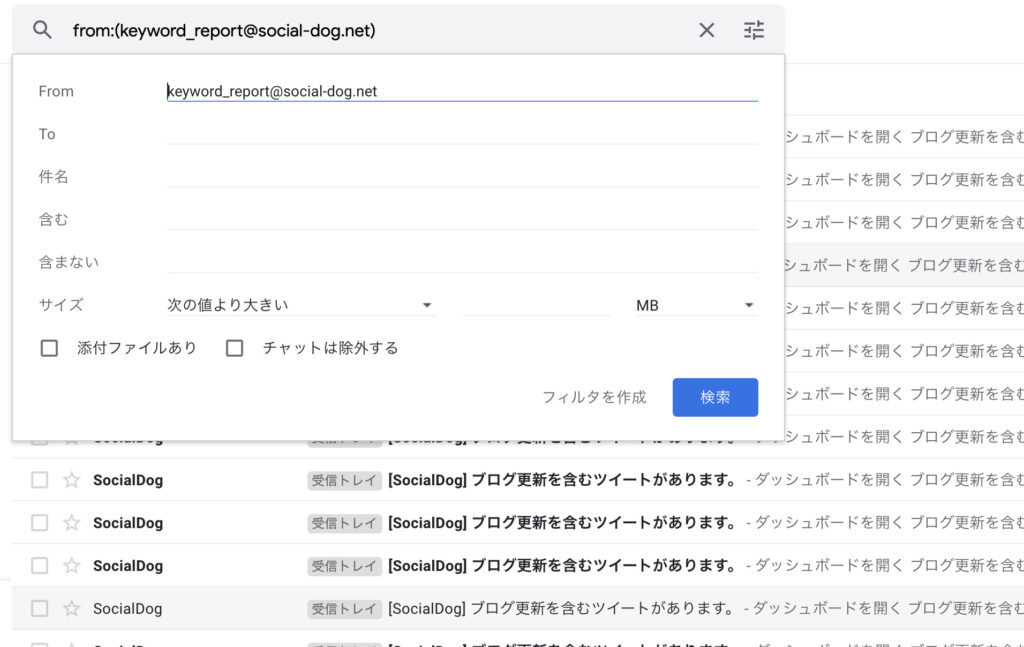Viewport: 1024px width, 647px height.
Task: Open the MB size unit dropdown
Action: [696, 305]
